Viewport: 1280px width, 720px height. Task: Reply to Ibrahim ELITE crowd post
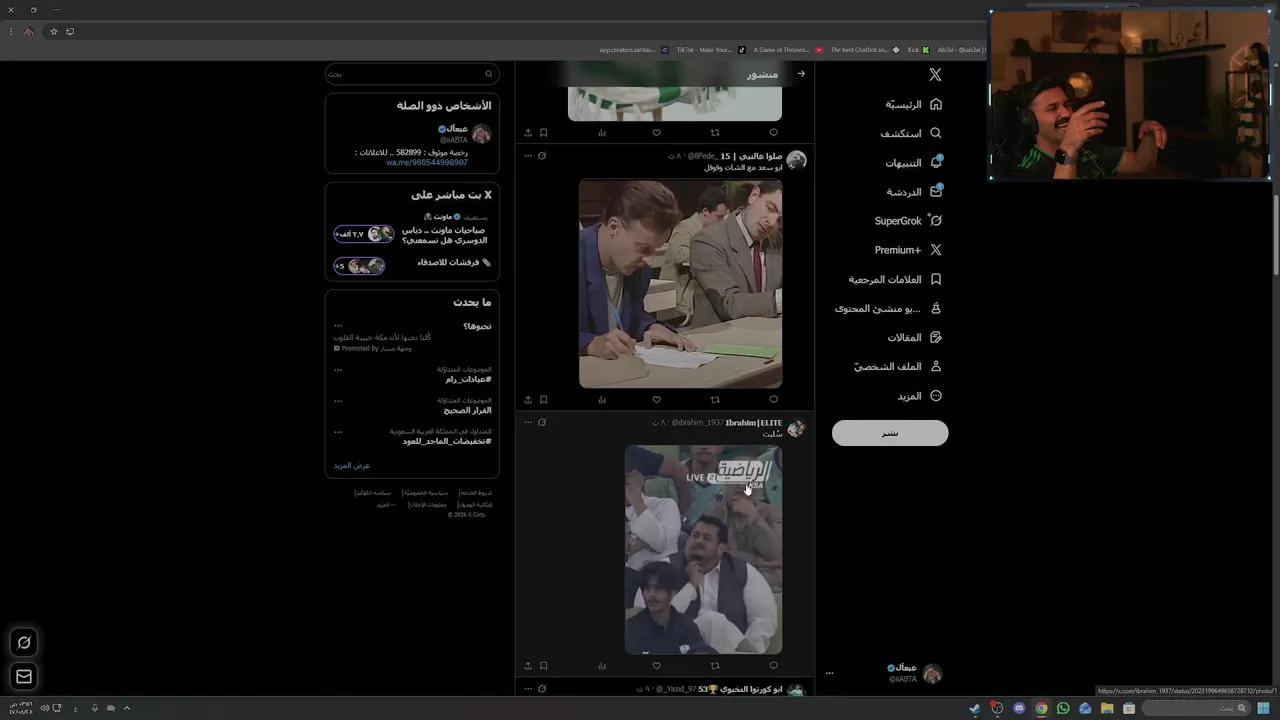(773, 665)
